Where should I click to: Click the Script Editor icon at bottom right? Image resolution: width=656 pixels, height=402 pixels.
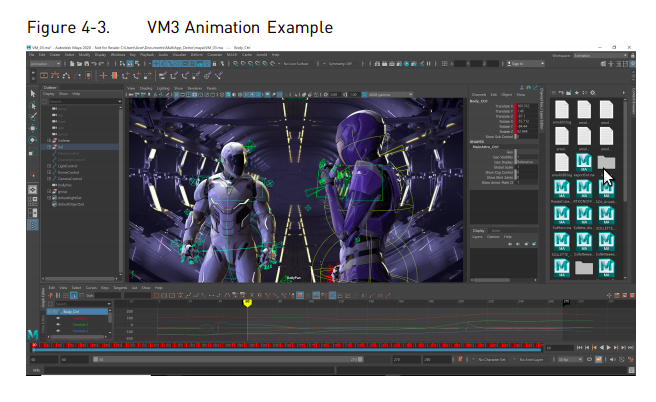click(x=632, y=370)
